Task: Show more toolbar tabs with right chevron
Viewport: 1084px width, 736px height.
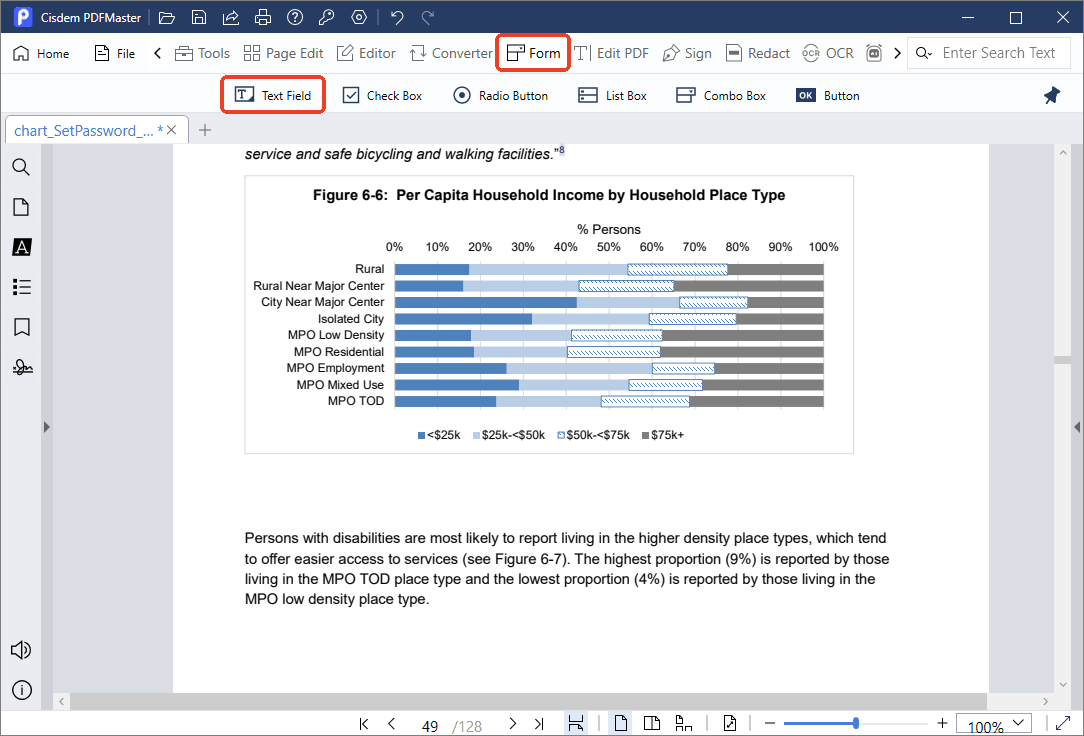Action: pyautogui.click(x=897, y=53)
